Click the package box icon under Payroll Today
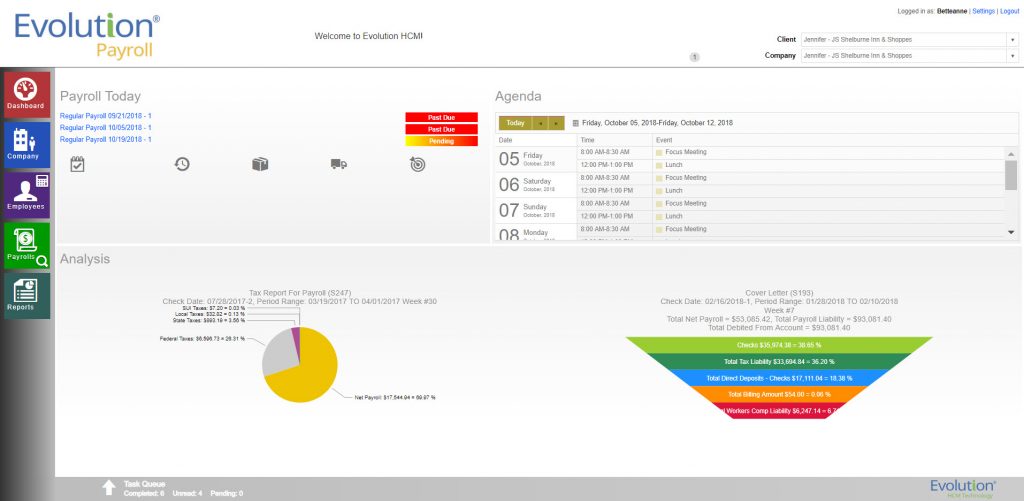This screenshot has height=501, width=1024. click(260, 164)
